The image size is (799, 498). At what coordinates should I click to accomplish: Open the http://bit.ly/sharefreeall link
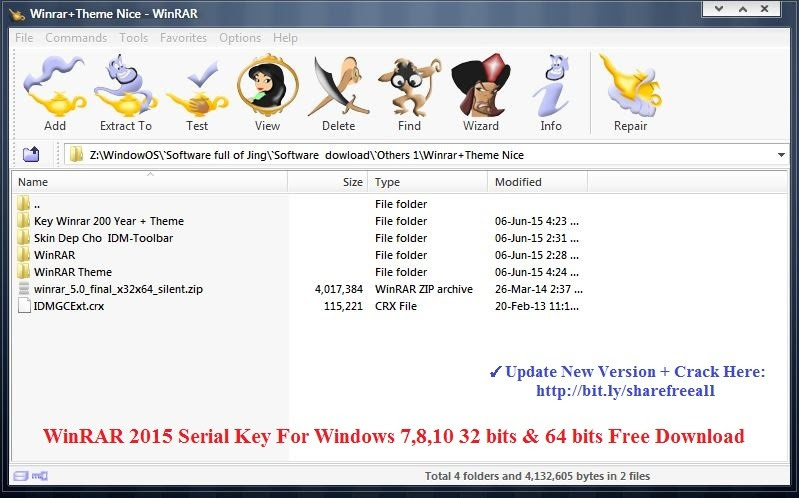click(625, 391)
